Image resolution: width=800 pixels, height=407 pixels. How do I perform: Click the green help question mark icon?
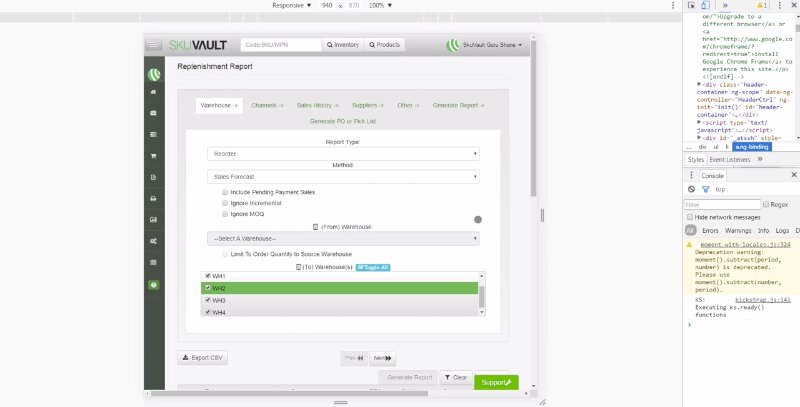click(x=153, y=285)
